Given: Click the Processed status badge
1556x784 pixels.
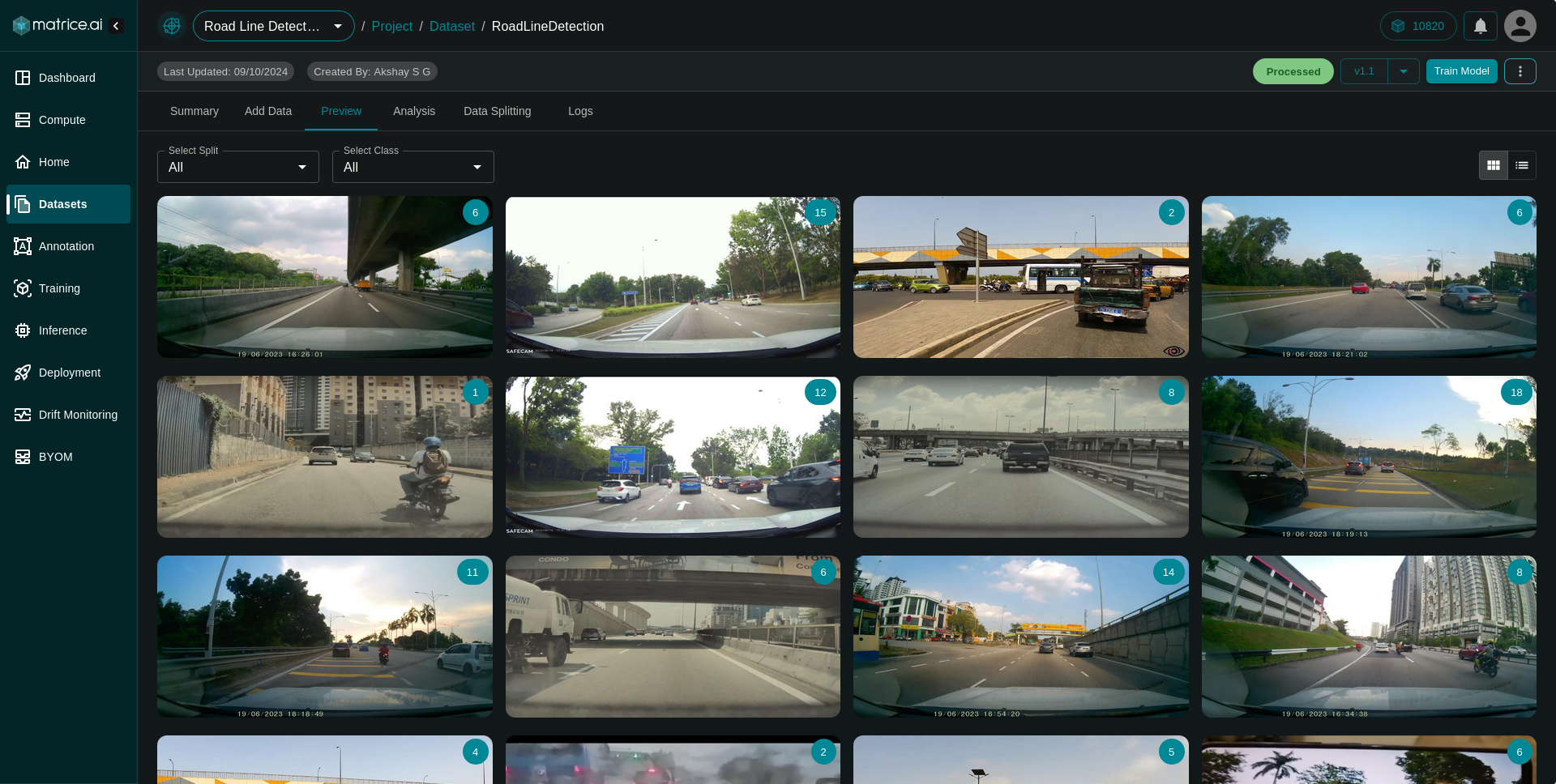Looking at the screenshot, I should coord(1293,71).
